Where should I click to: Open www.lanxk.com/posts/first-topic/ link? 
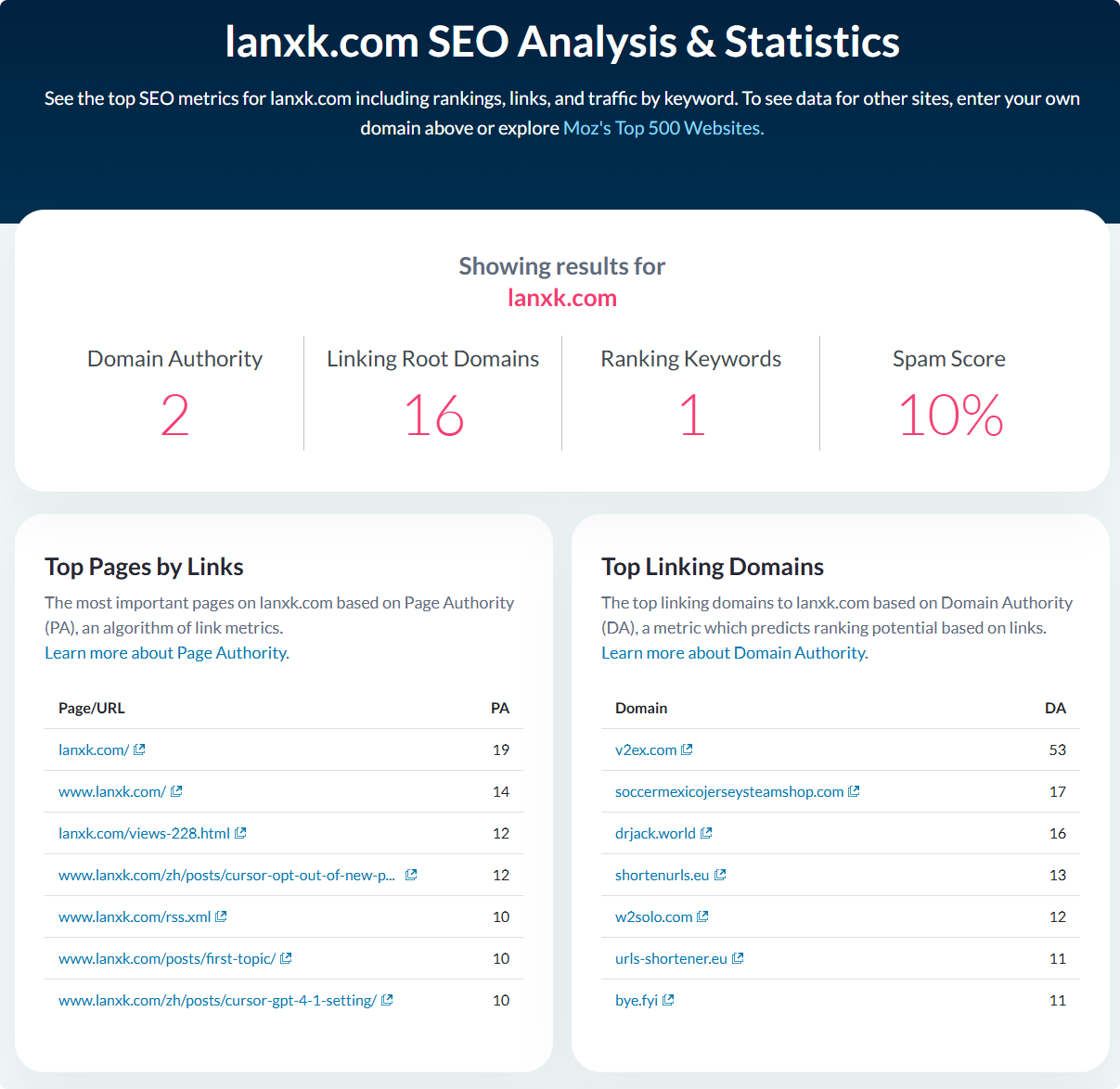(x=167, y=958)
